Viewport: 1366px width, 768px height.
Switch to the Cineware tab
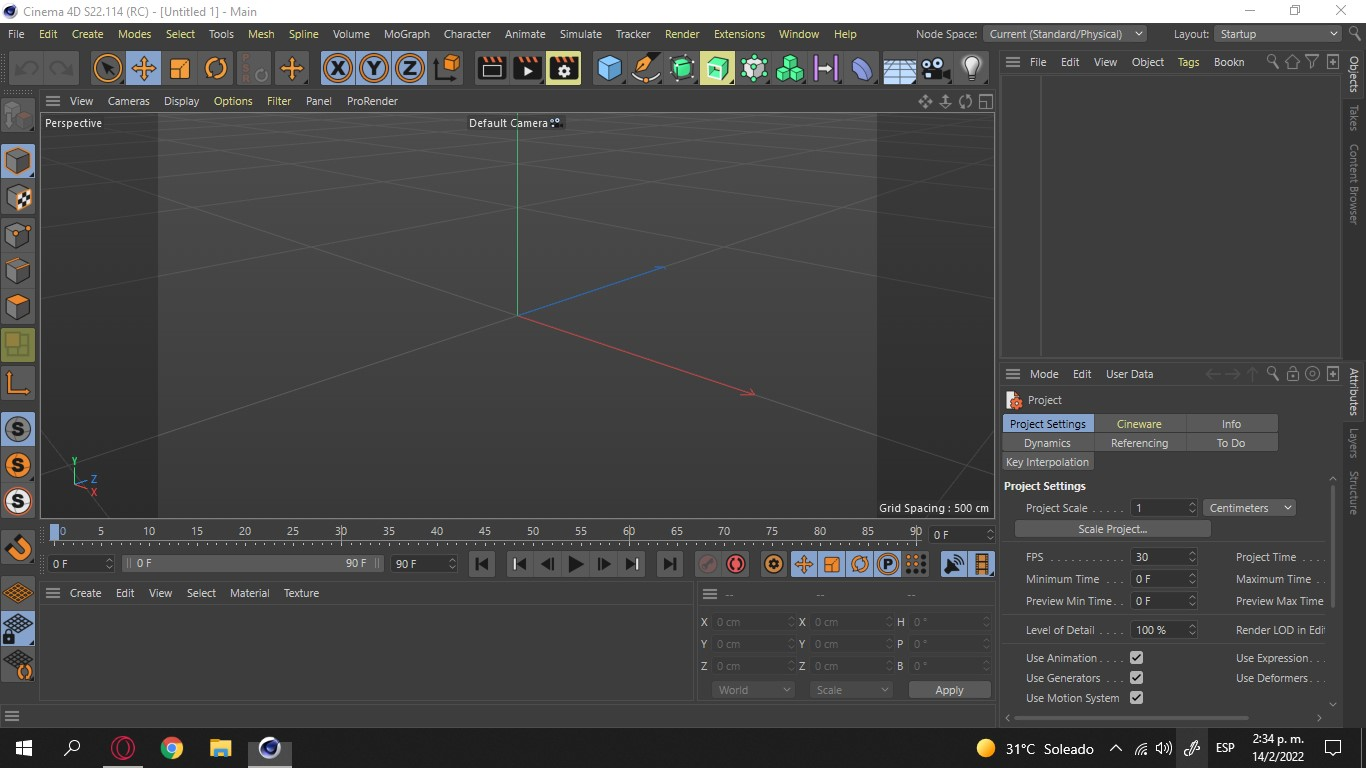tap(1139, 424)
